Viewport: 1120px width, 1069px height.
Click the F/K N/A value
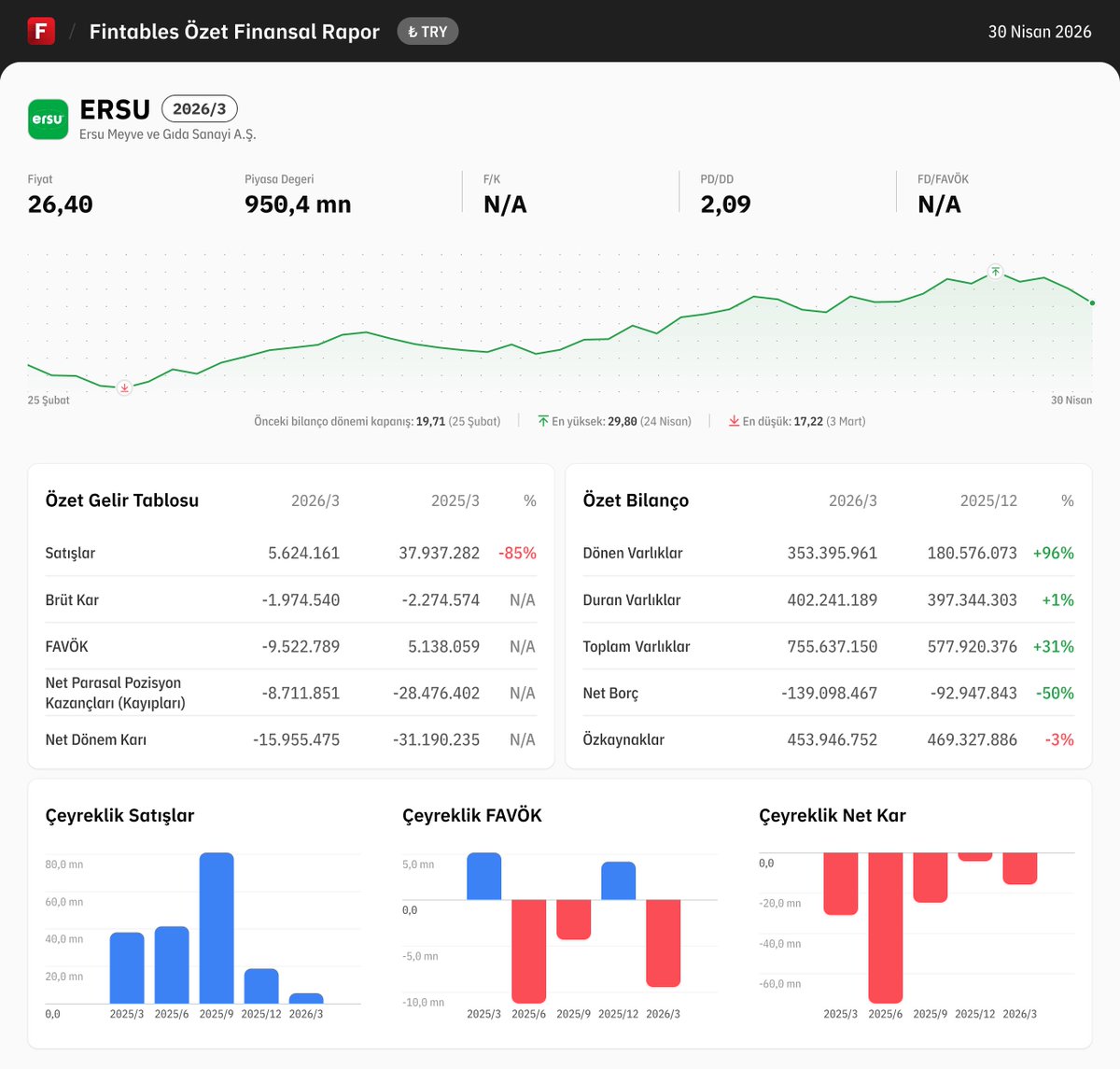point(505,204)
